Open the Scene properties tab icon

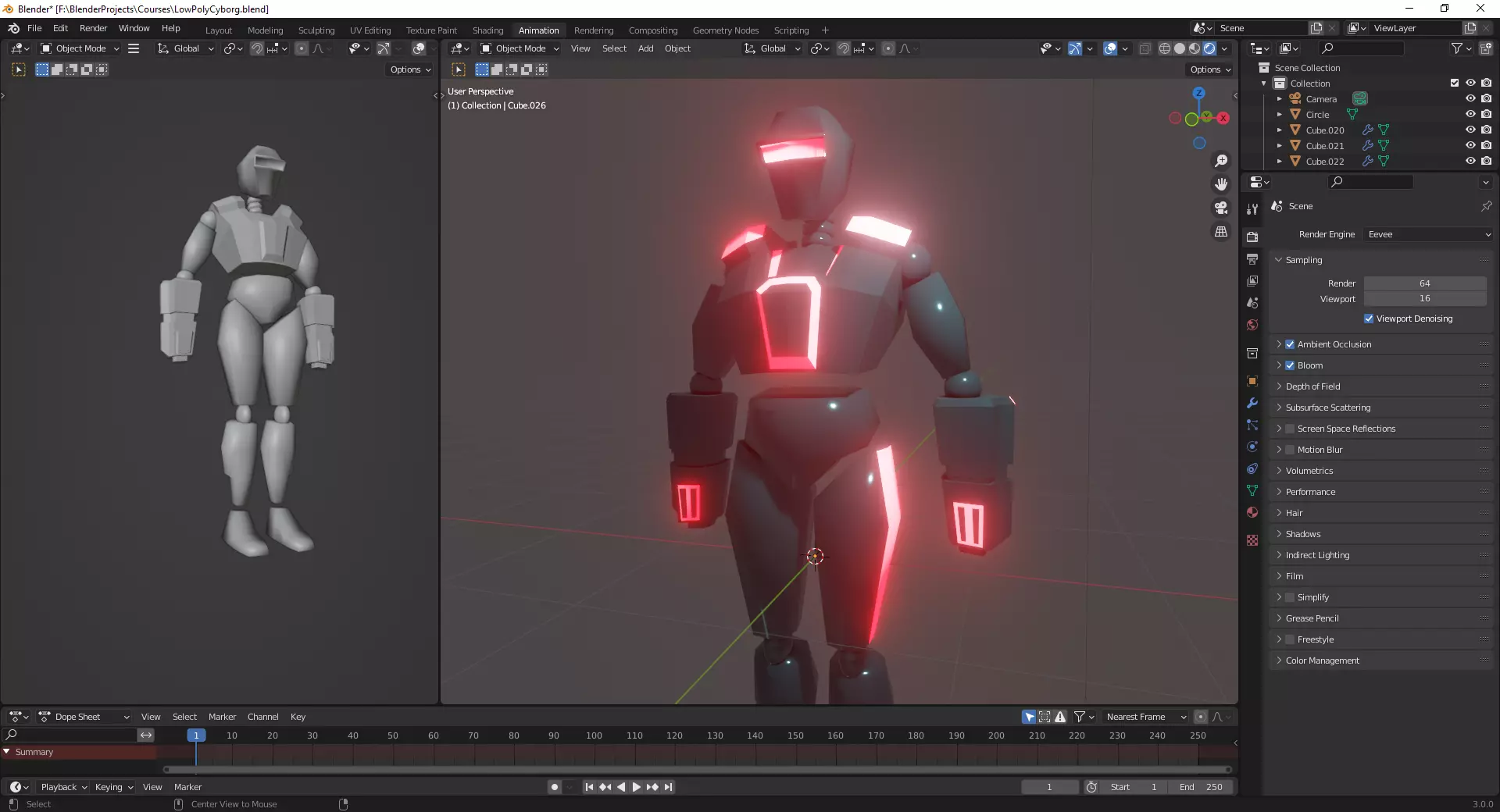[x=1252, y=302]
